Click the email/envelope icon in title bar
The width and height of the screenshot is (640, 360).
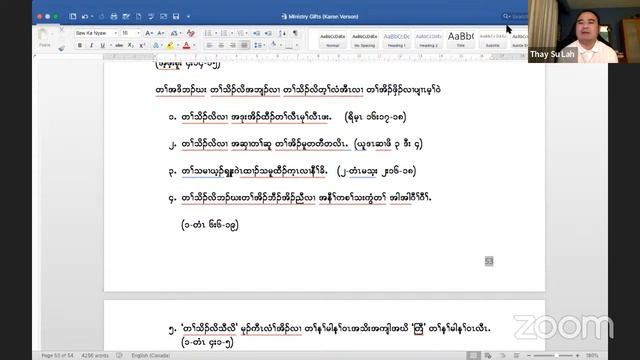[163, 16]
